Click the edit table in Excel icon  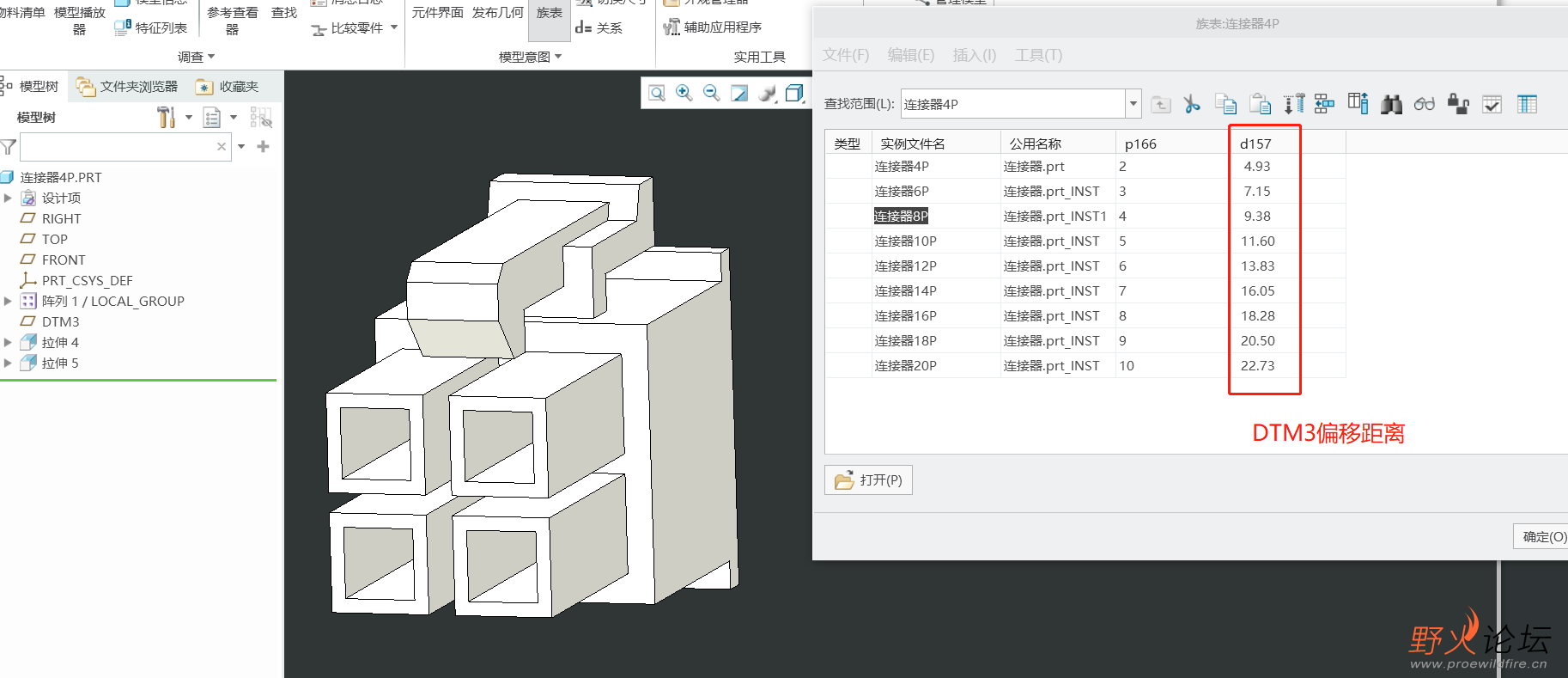pos(1527,104)
